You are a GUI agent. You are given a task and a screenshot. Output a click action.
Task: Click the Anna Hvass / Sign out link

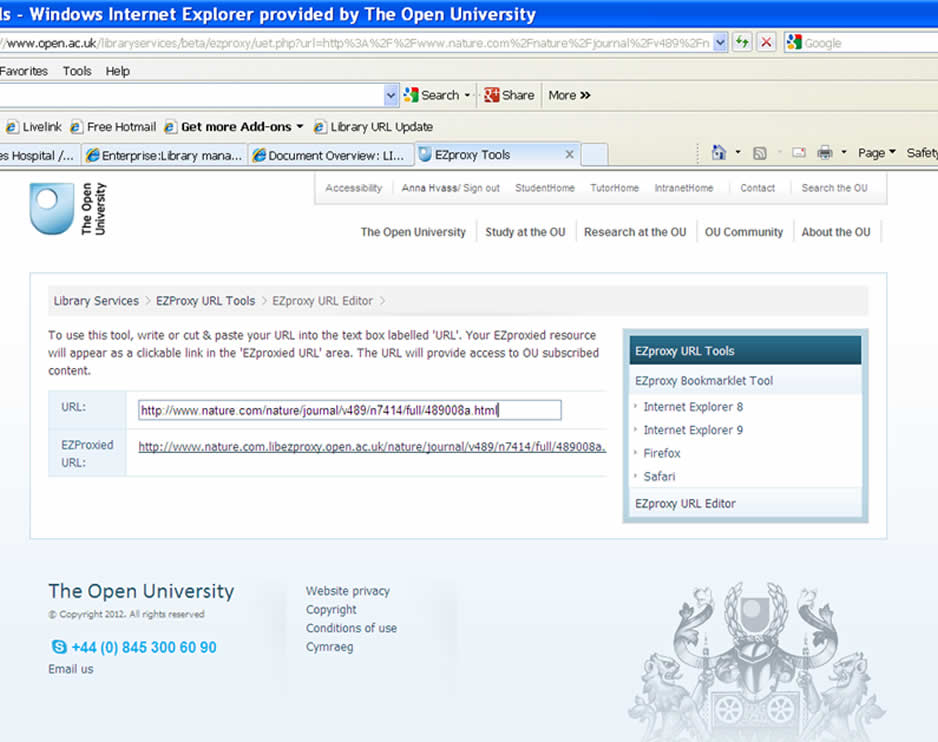pyautogui.click(x=450, y=188)
